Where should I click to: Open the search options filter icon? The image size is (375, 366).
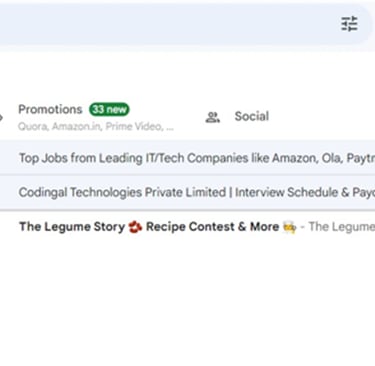pyautogui.click(x=349, y=24)
